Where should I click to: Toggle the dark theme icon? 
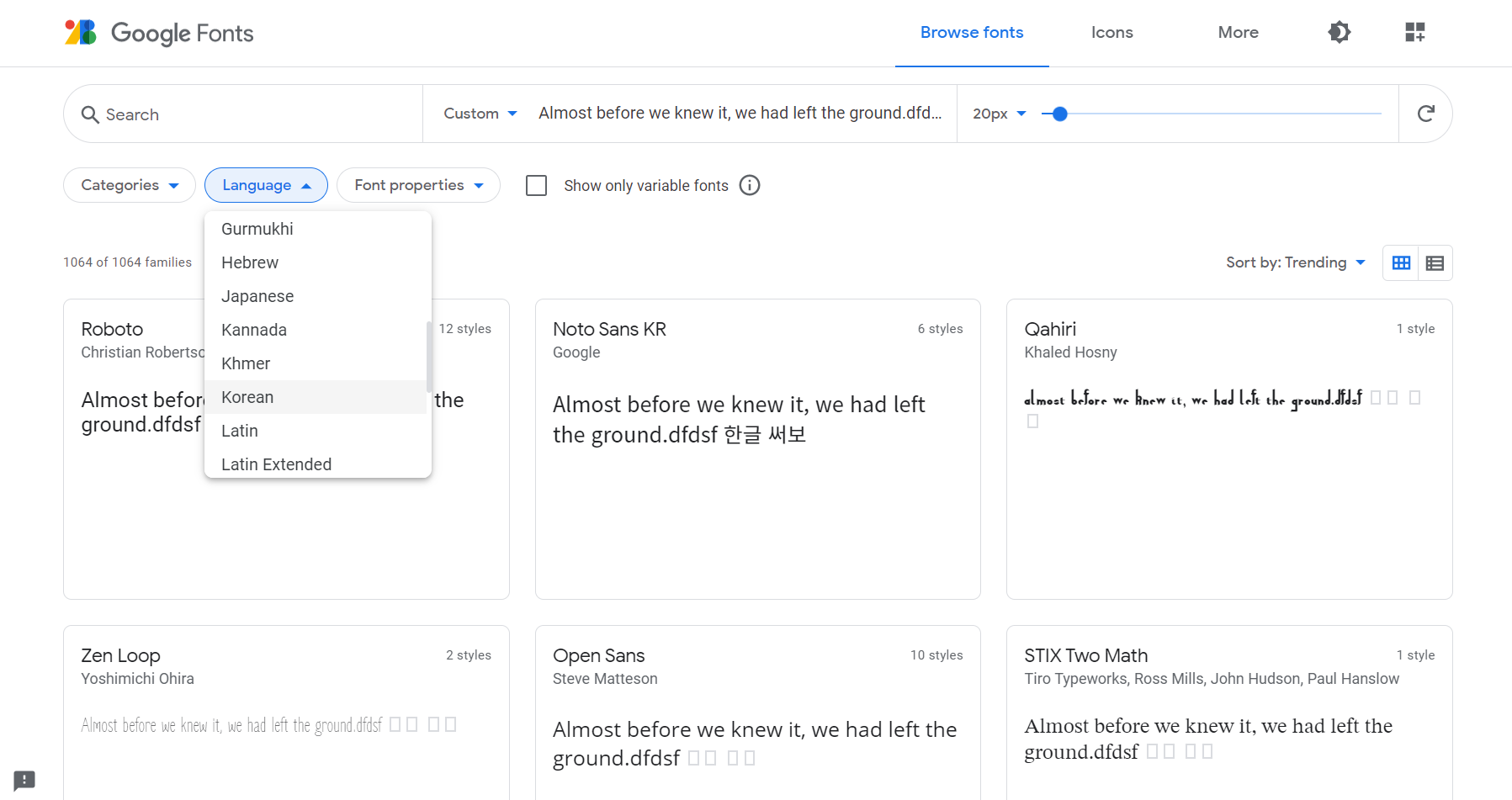tap(1339, 32)
